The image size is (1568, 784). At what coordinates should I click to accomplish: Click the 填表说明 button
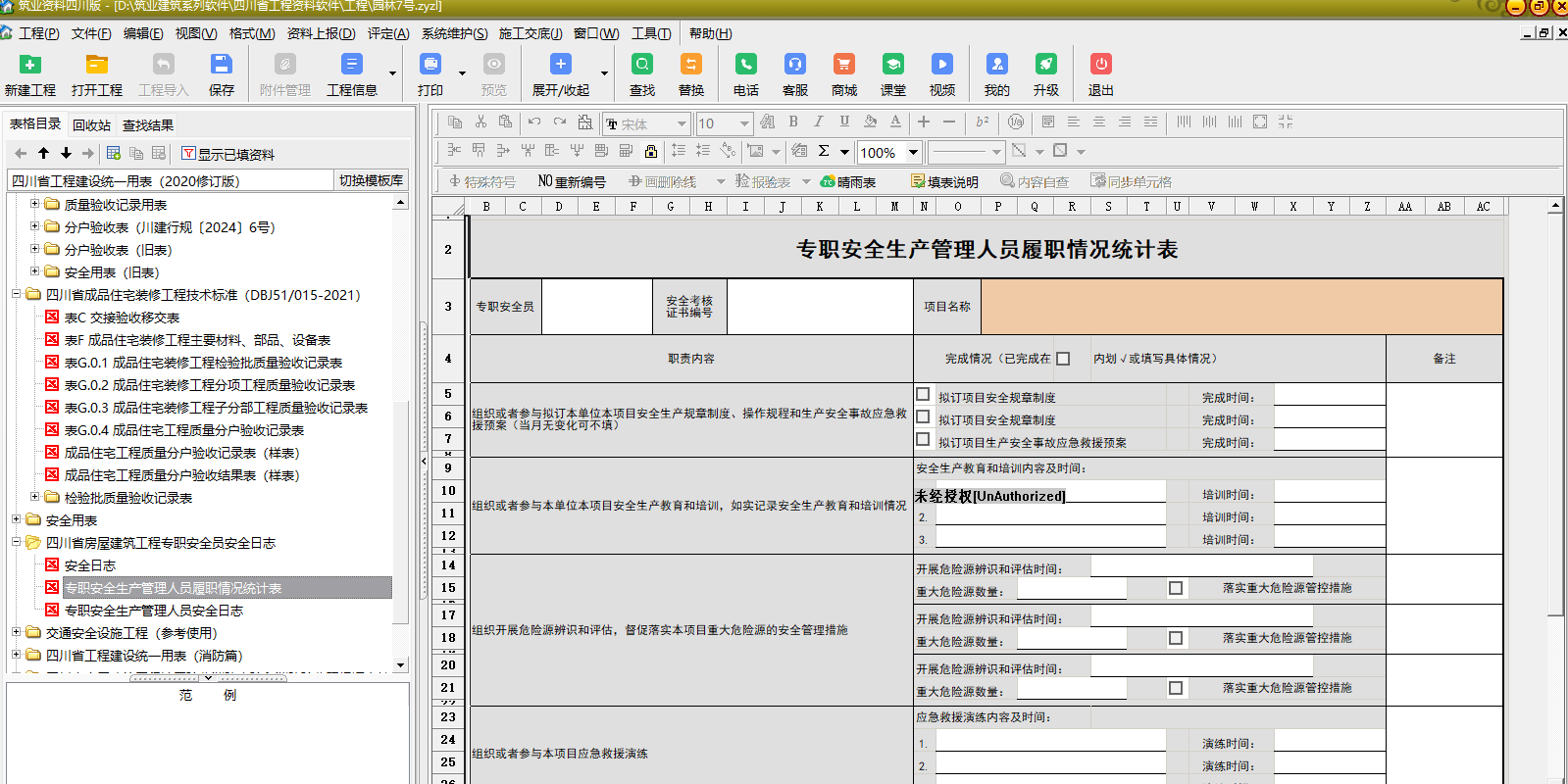(x=944, y=181)
